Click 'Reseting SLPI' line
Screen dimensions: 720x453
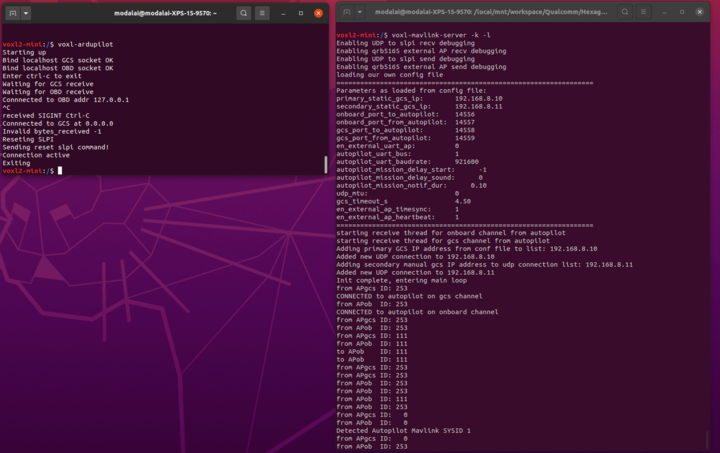[x=28, y=139]
